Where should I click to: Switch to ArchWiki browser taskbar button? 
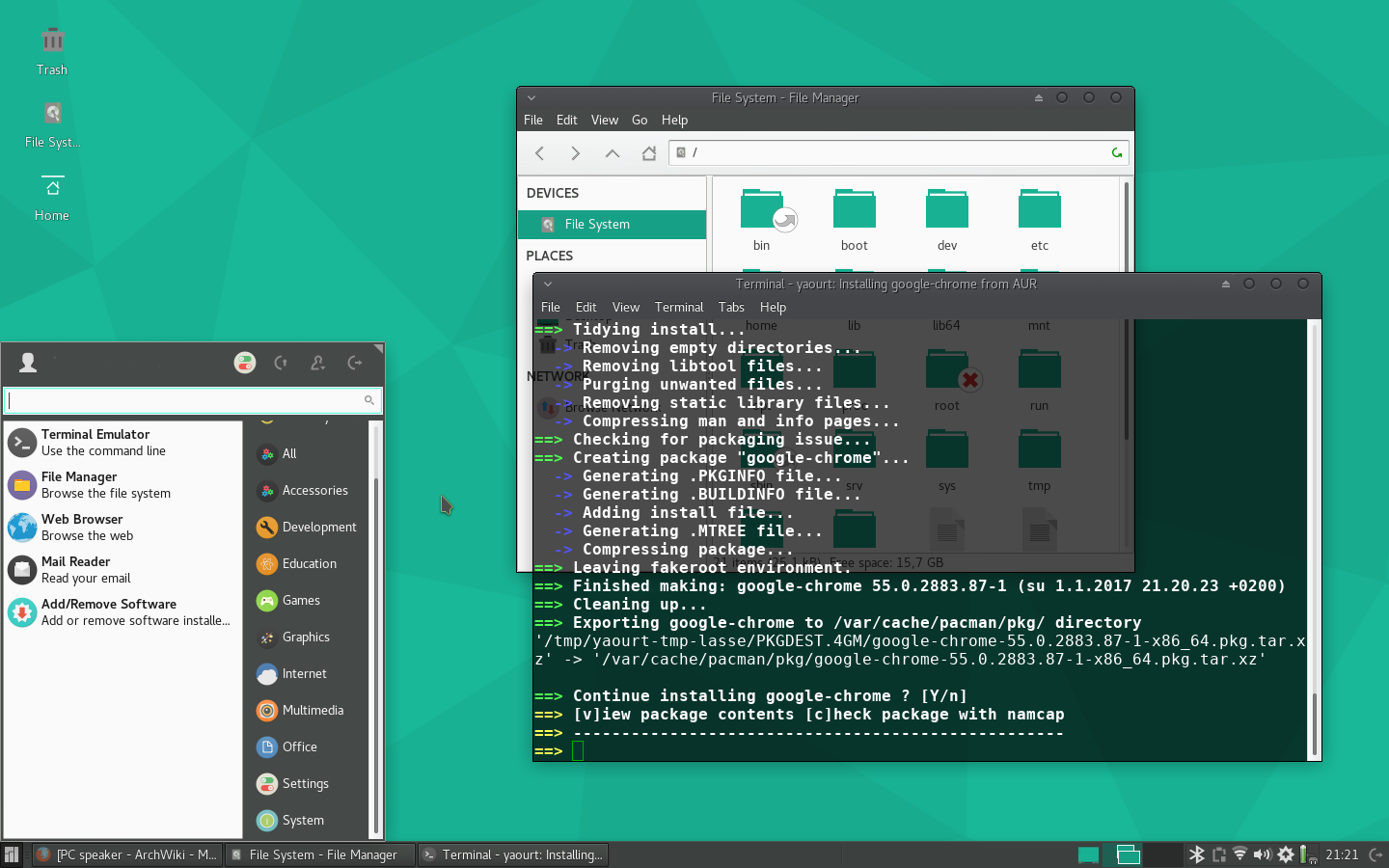tap(126, 854)
